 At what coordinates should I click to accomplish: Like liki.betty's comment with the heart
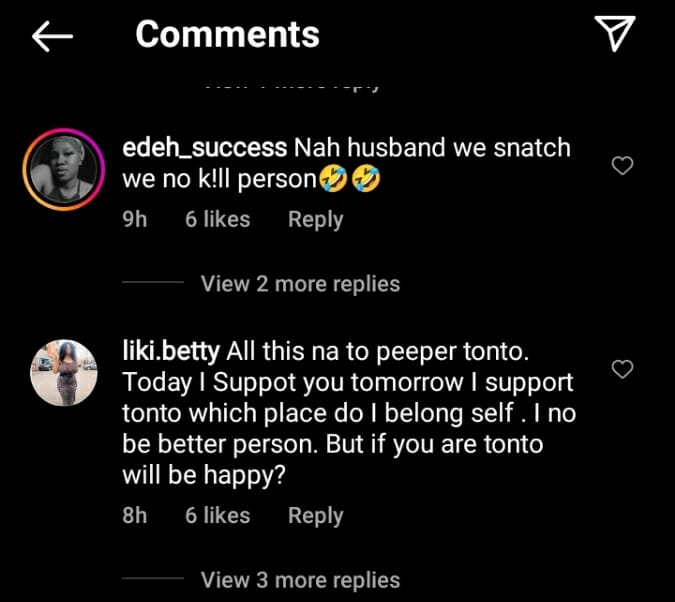click(x=622, y=370)
